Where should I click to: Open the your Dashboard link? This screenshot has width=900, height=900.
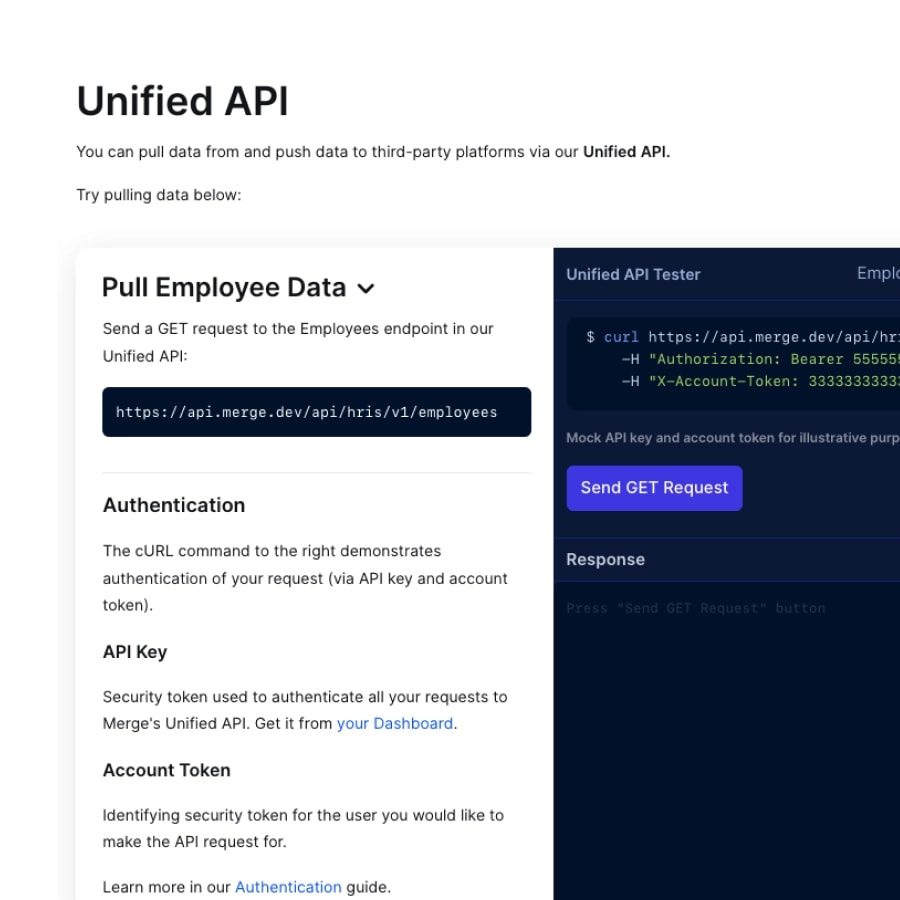pyautogui.click(x=395, y=723)
